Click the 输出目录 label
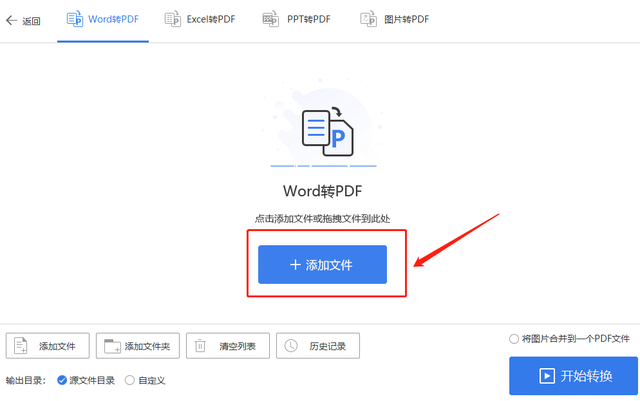640x401 pixels. click(x=26, y=380)
